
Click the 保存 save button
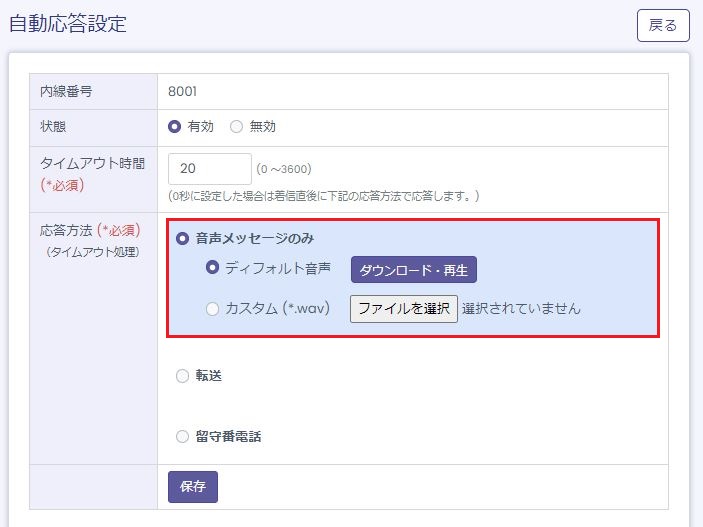(x=193, y=487)
